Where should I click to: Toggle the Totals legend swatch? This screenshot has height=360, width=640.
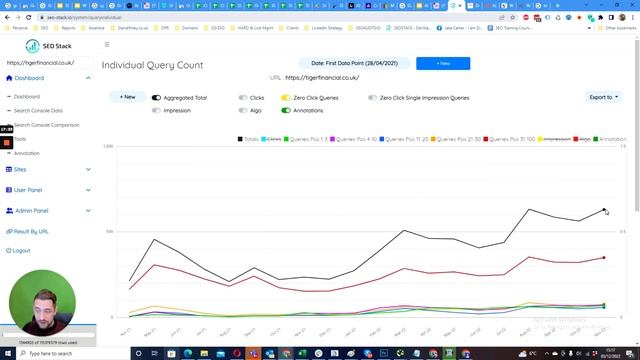tap(240, 139)
